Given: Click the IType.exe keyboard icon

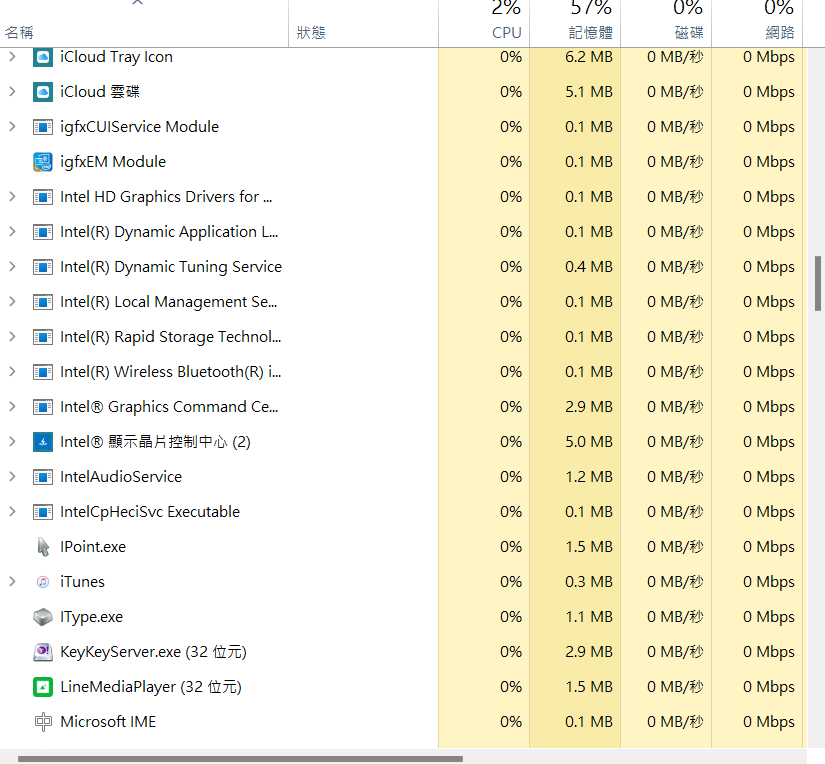Looking at the screenshot, I should tap(43, 617).
